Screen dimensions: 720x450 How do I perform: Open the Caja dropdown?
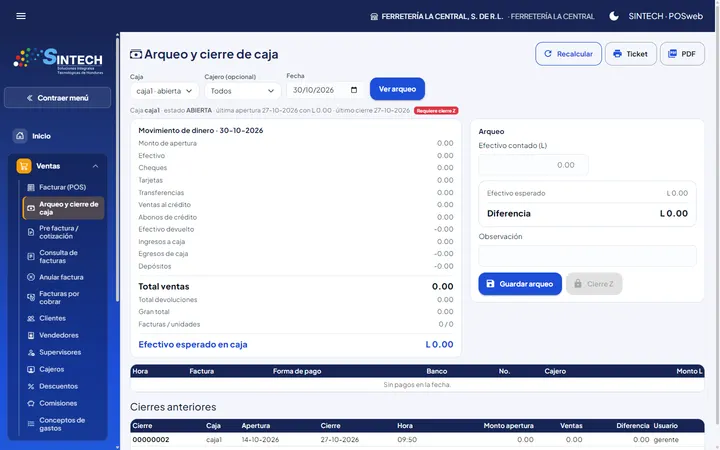pyautogui.click(x=164, y=91)
